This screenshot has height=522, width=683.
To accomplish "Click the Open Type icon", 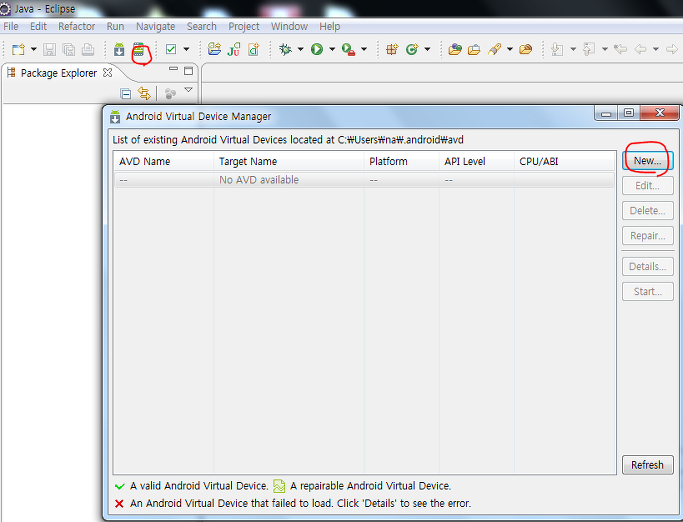I will pos(455,49).
